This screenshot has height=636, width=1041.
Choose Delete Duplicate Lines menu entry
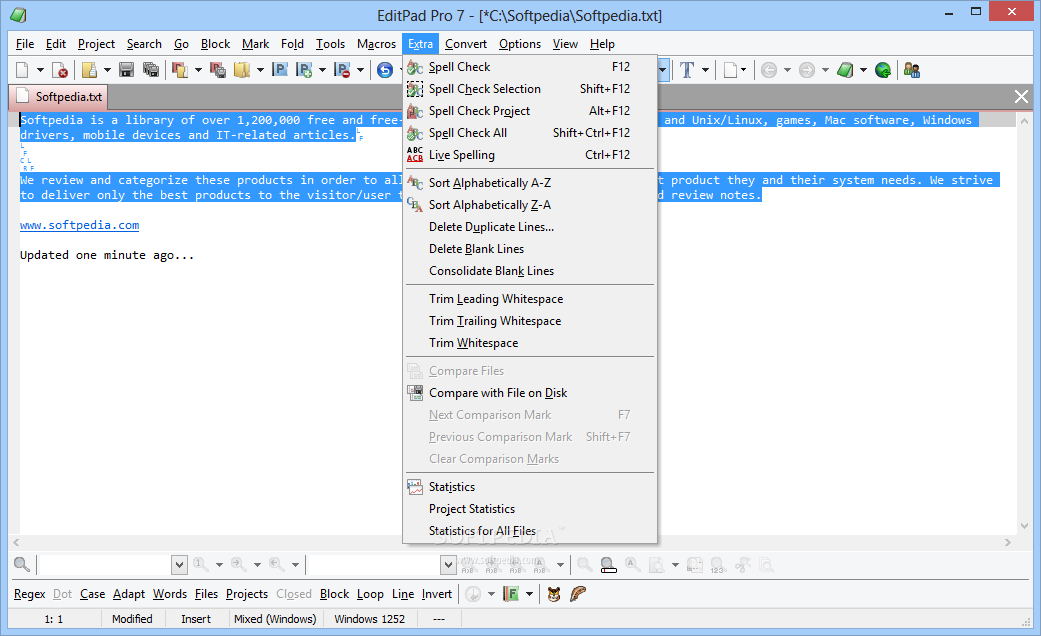530,226
